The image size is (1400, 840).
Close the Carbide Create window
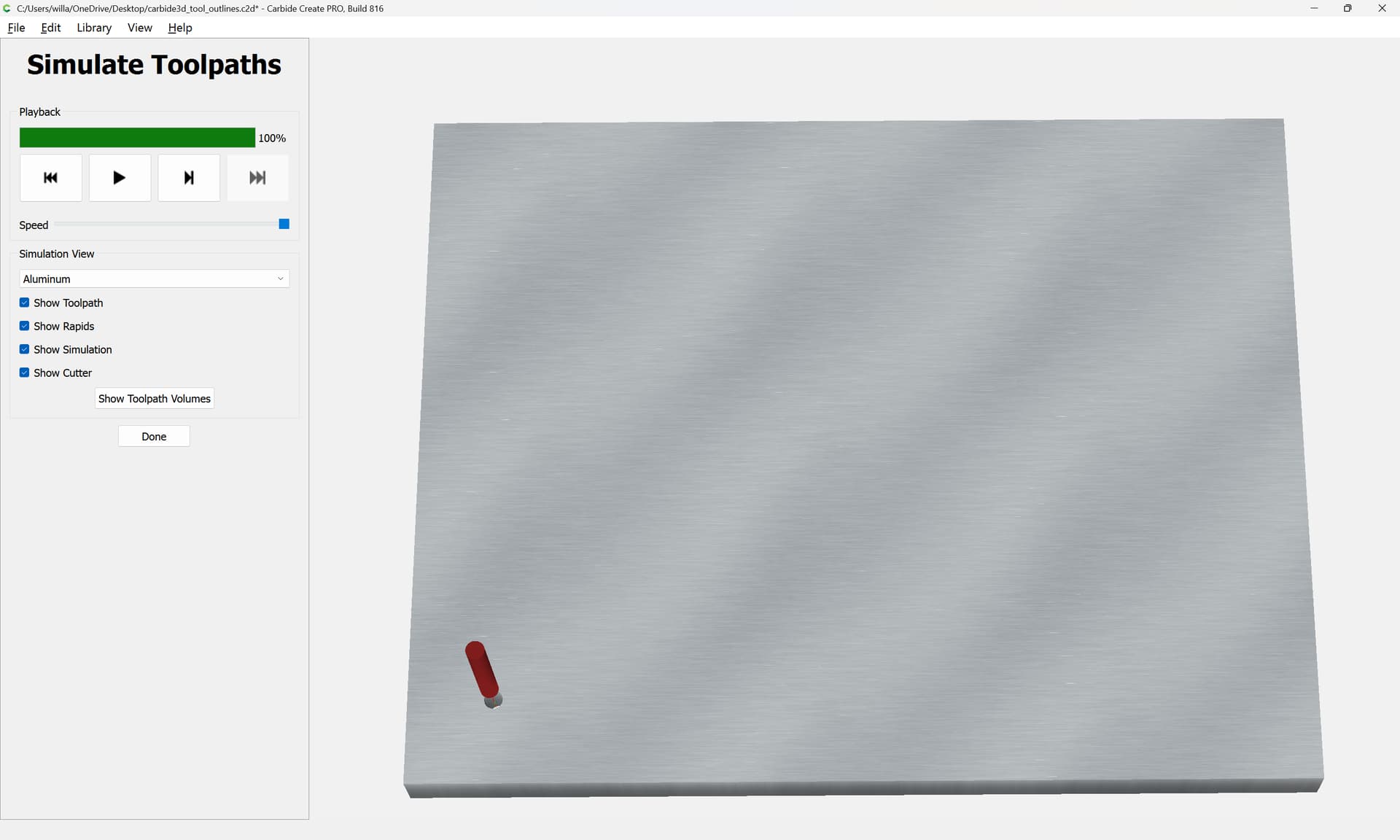(1382, 8)
